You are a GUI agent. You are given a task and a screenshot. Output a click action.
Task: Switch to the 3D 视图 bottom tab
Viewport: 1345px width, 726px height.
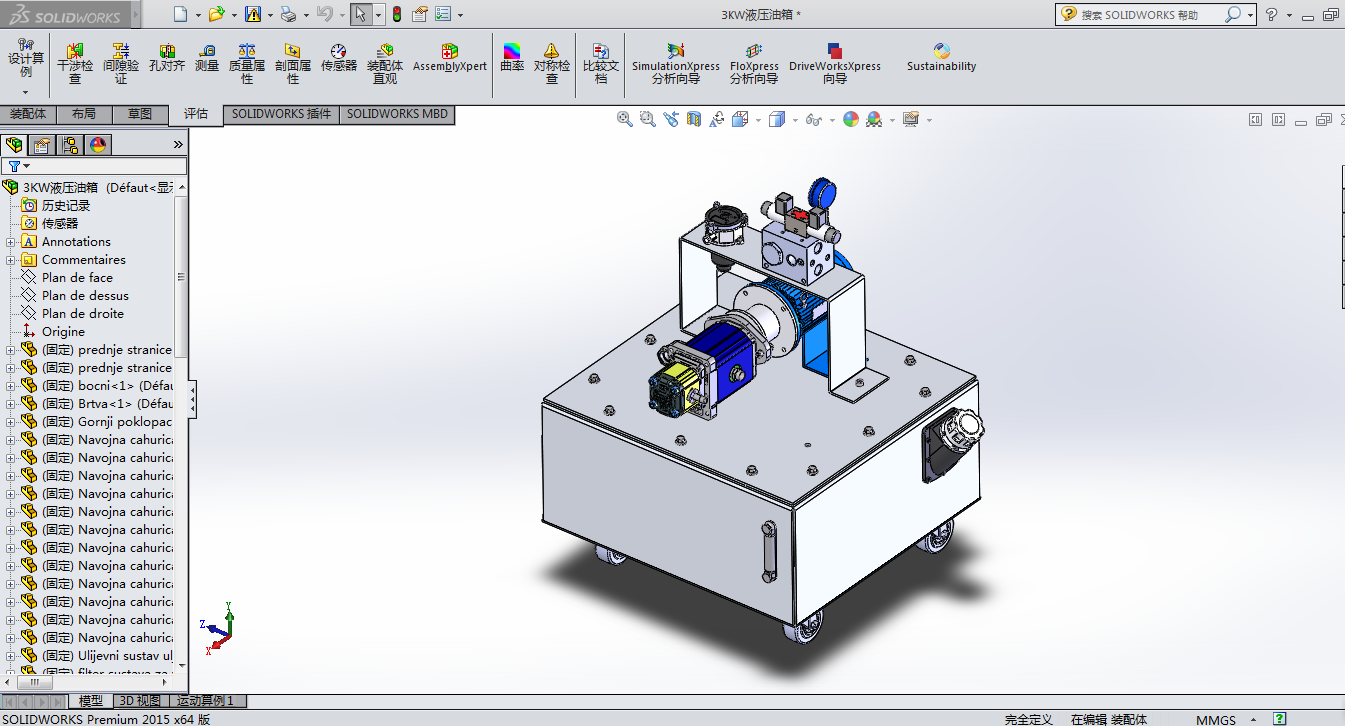(x=140, y=701)
